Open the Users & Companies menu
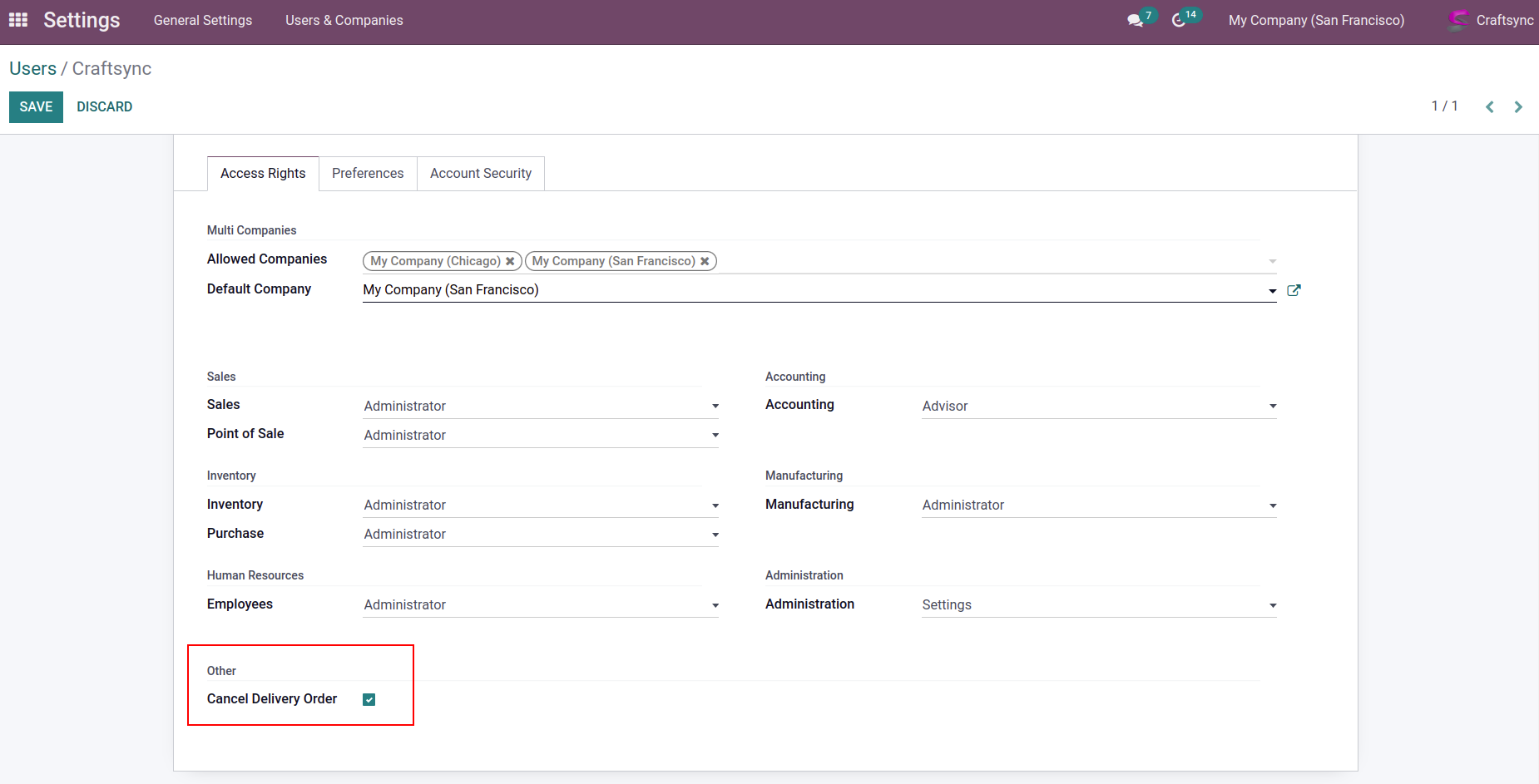Image resolution: width=1539 pixels, height=784 pixels. point(344,20)
